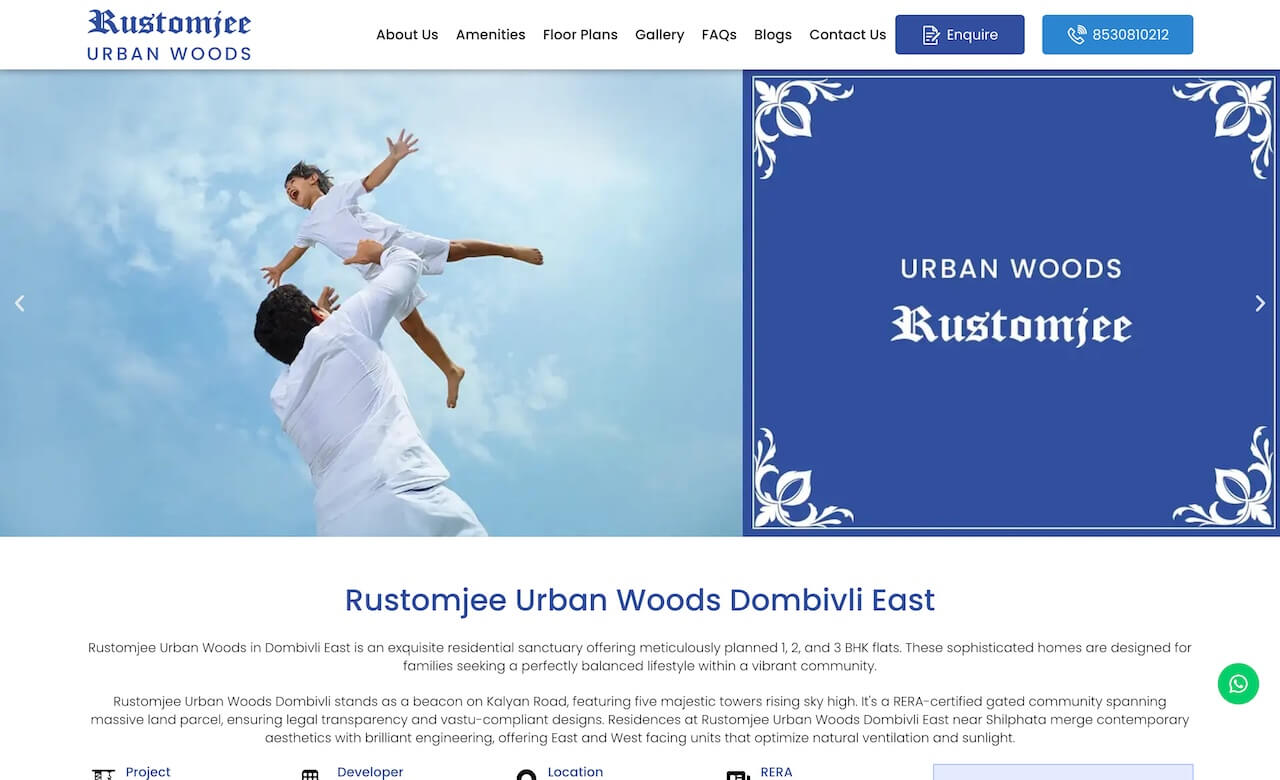
Task: Click paragraph starting 'Rustomjee Urban Woods in Dombivli East is'
Action: click(x=640, y=656)
